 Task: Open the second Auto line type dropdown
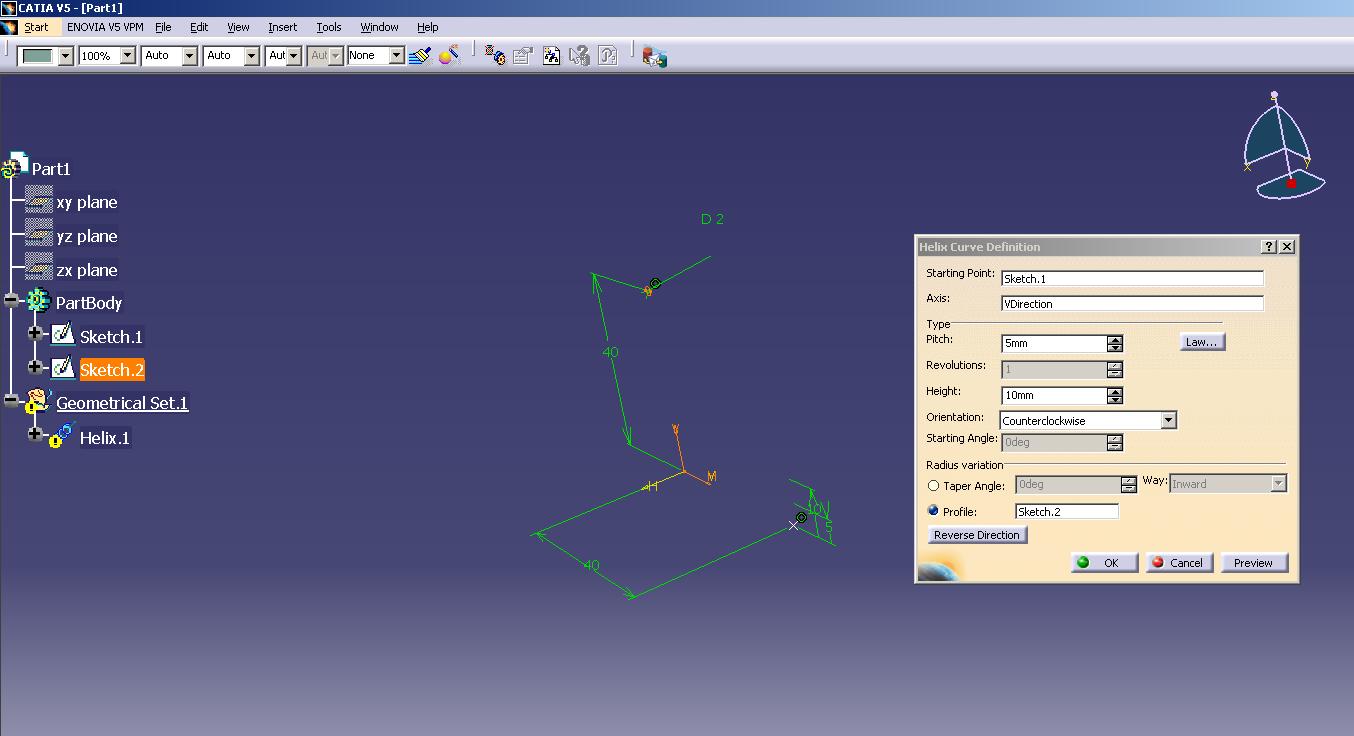tap(251, 56)
